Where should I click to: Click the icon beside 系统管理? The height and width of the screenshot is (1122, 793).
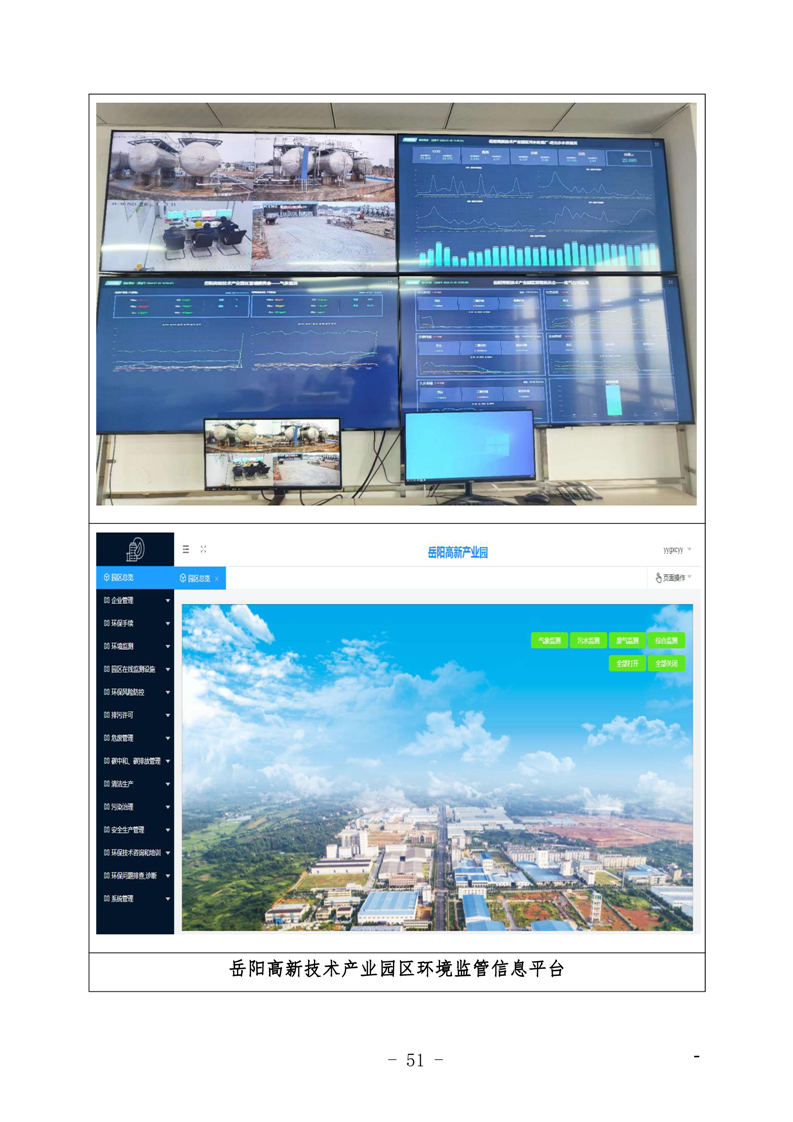click(106, 899)
